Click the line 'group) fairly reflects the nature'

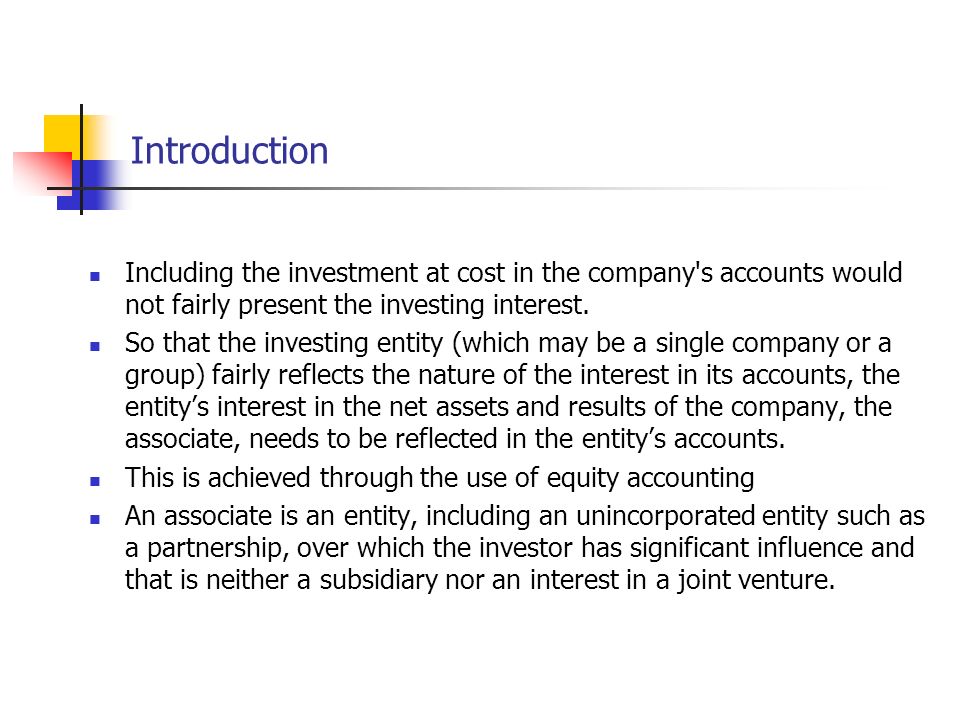(x=512, y=375)
